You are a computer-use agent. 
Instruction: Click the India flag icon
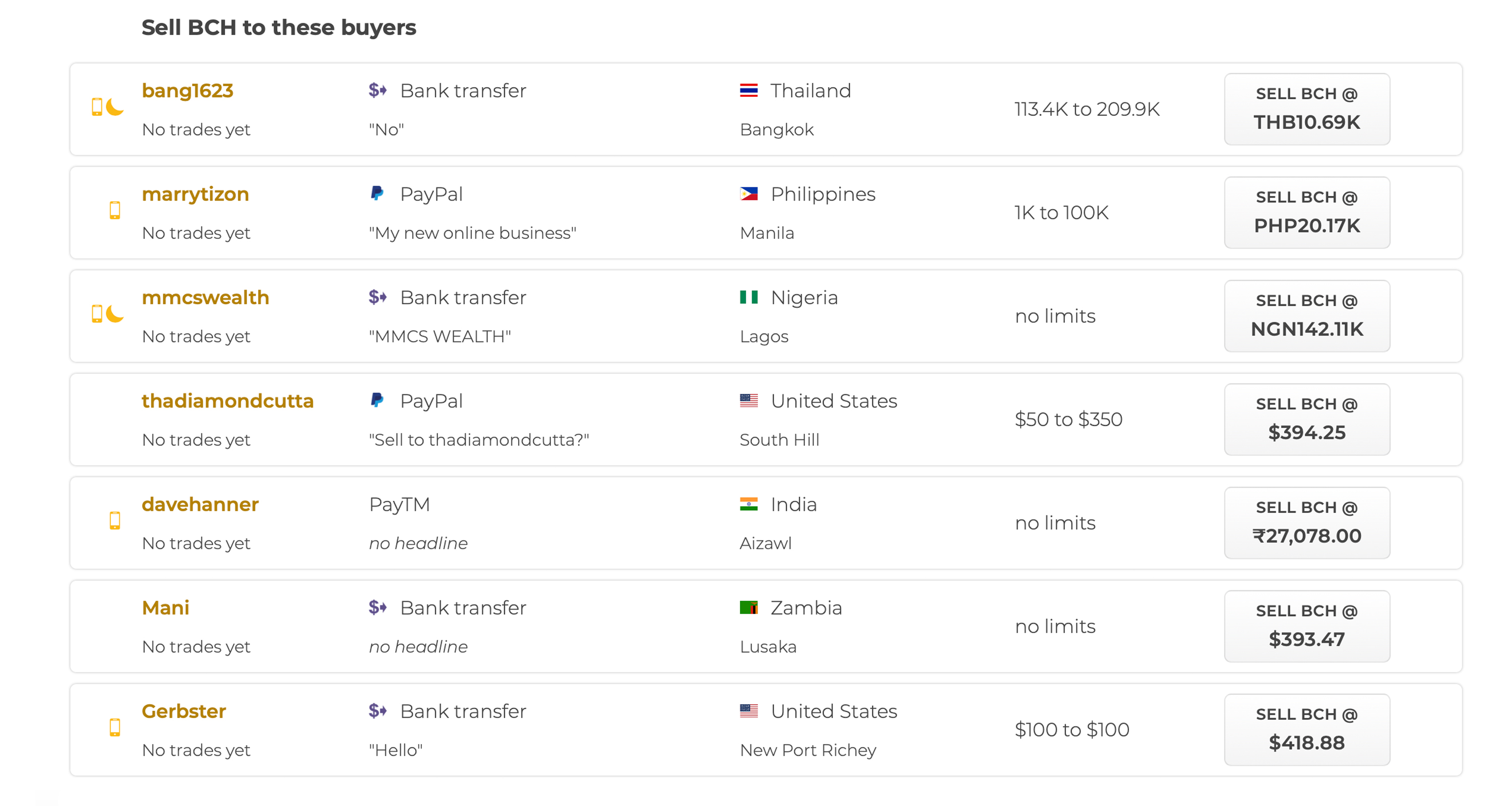748,504
